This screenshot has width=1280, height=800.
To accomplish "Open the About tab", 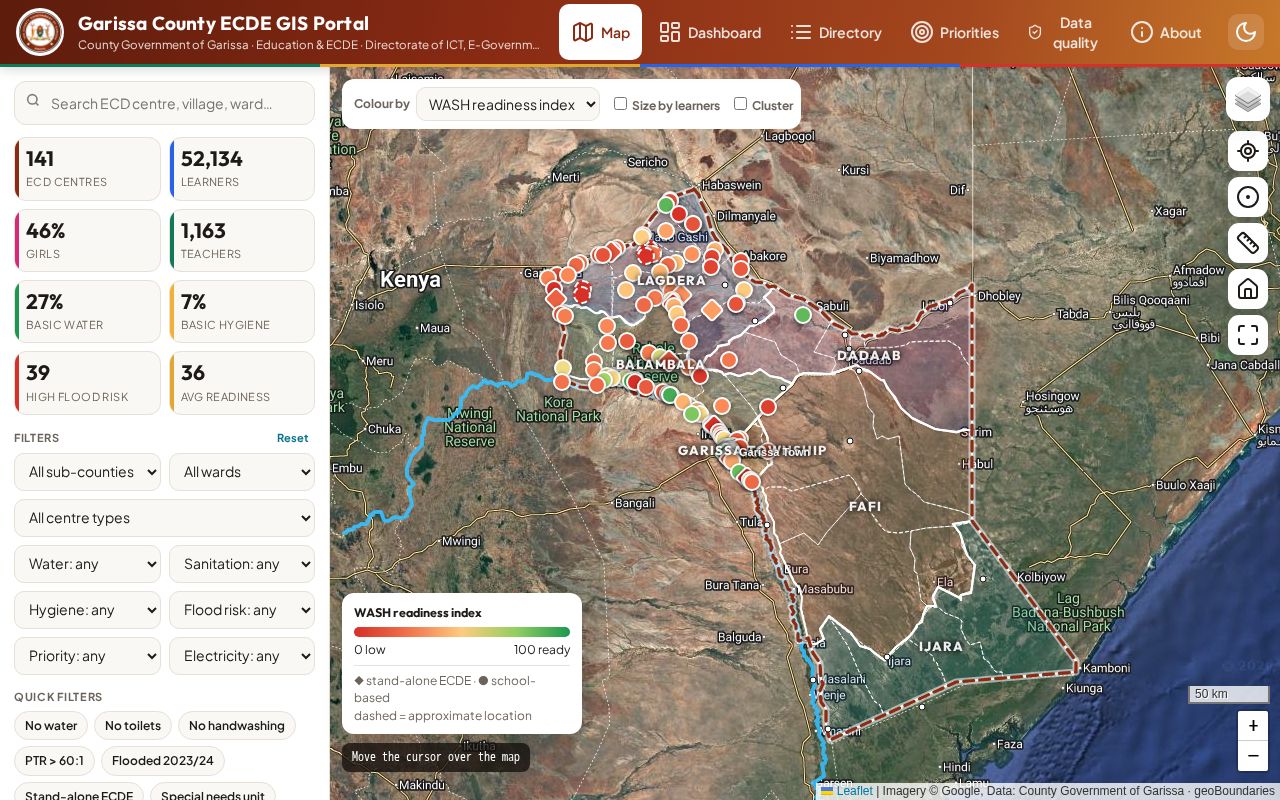I will 1166,32.
